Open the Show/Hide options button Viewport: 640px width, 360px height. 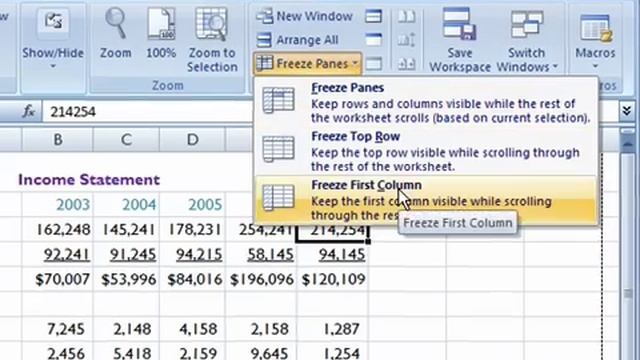pyautogui.click(x=53, y=39)
